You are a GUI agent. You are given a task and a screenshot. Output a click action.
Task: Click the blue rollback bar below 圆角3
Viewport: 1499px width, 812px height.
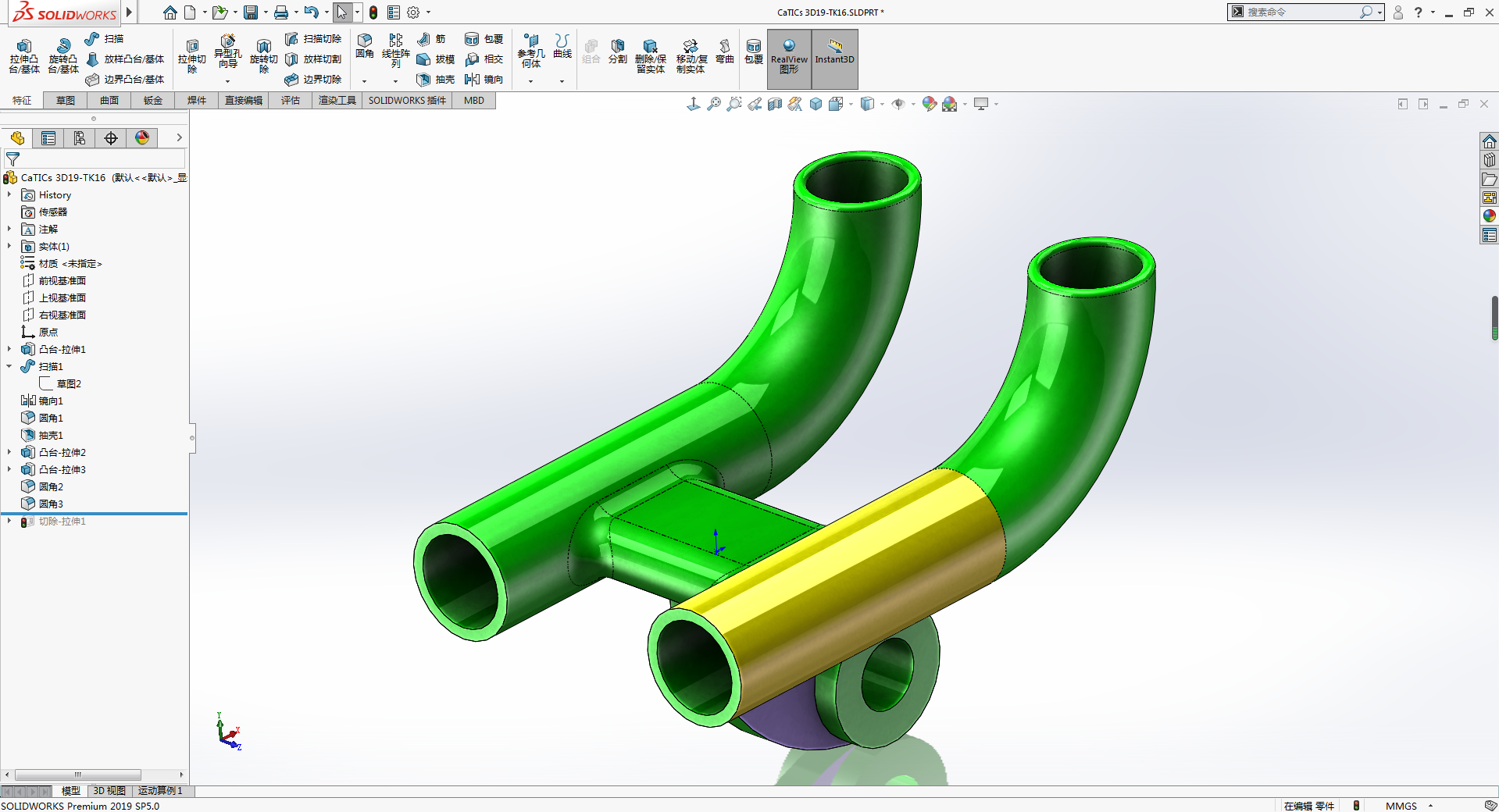tap(94, 514)
